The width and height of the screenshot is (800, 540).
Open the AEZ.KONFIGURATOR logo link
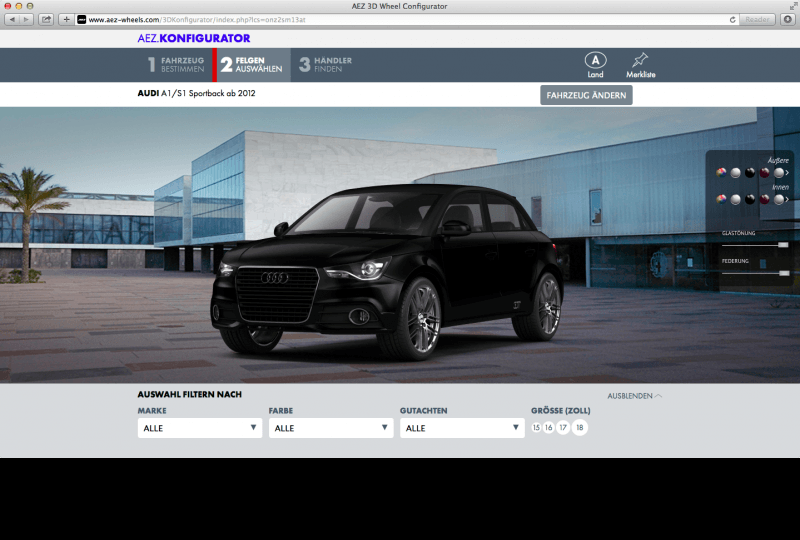194,38
